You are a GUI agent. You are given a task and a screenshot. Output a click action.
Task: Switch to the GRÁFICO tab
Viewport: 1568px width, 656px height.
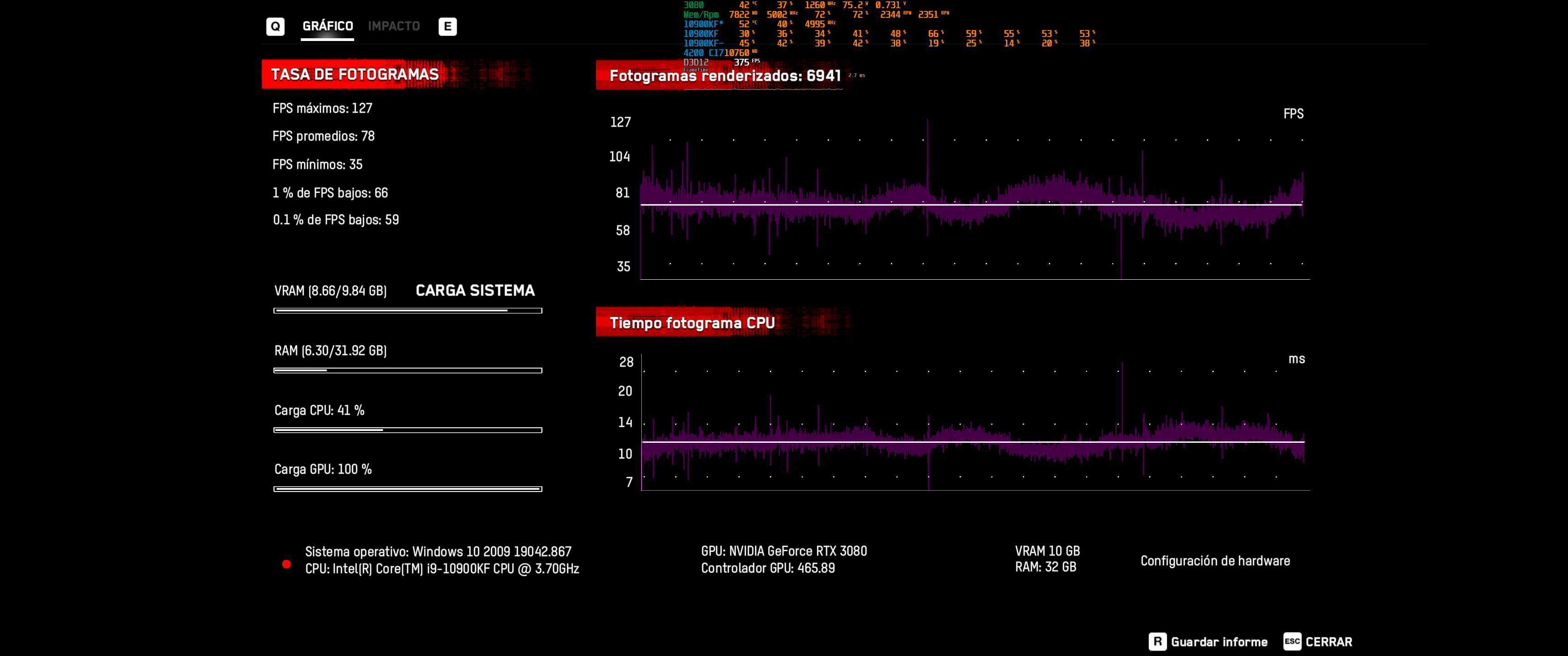click(x=327, y=26)
